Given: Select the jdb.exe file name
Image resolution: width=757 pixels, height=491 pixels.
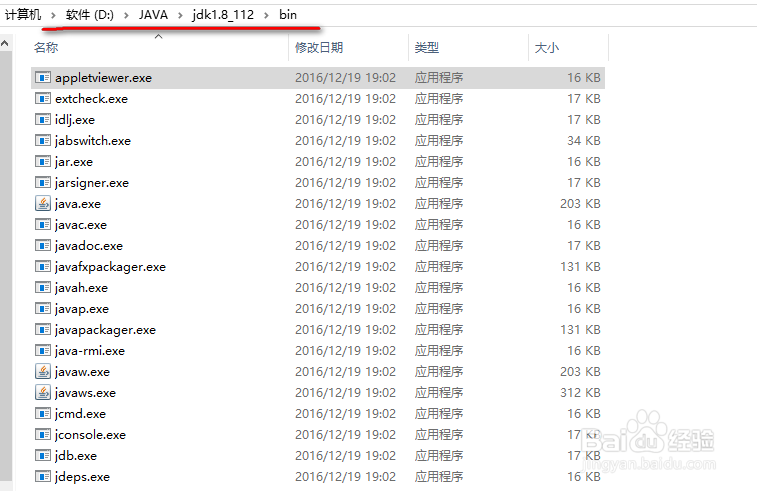Looking at the screenshot, I should [x=76, y=456].
